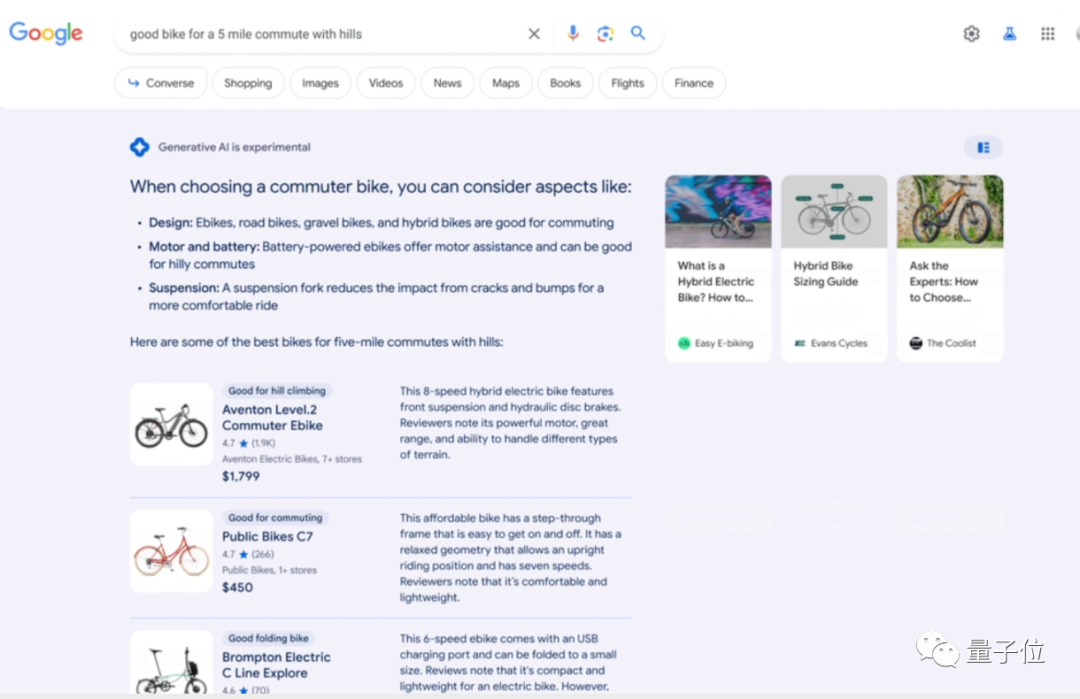Select the Finance filter chip
This screenshot has width=1080, height=699.
coord(694,83)
